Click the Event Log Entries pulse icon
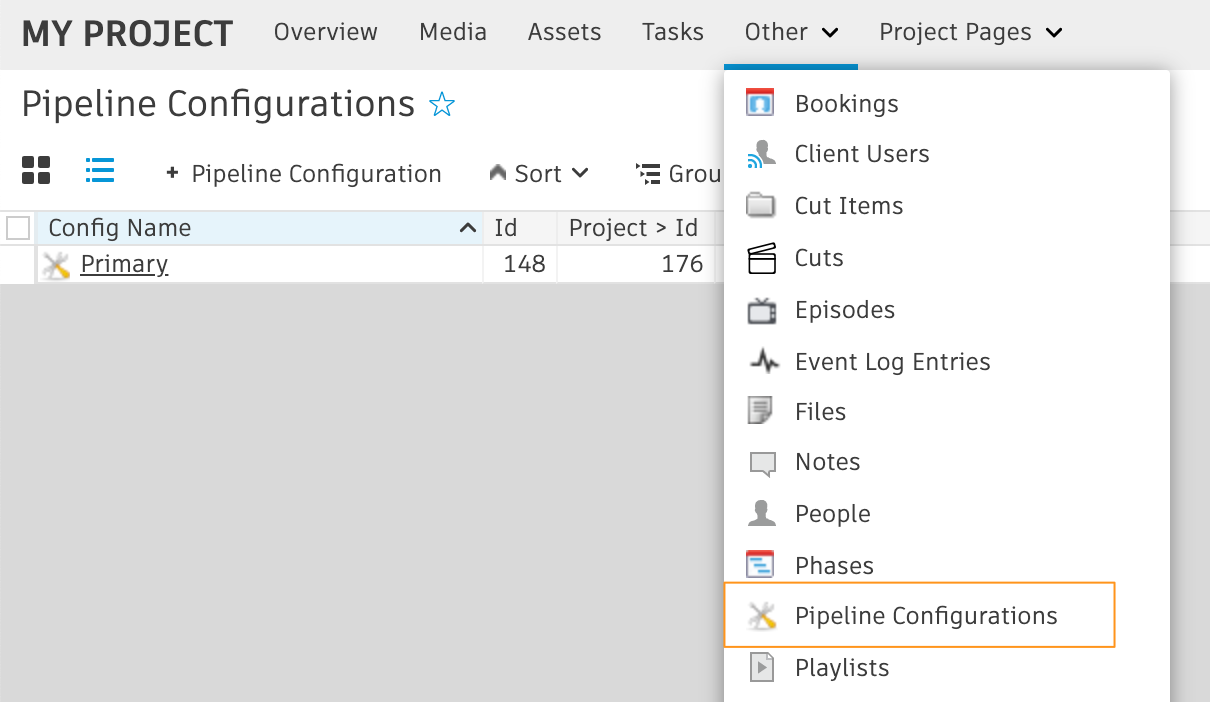This screenshot has height=702, width=1210. 763,362
